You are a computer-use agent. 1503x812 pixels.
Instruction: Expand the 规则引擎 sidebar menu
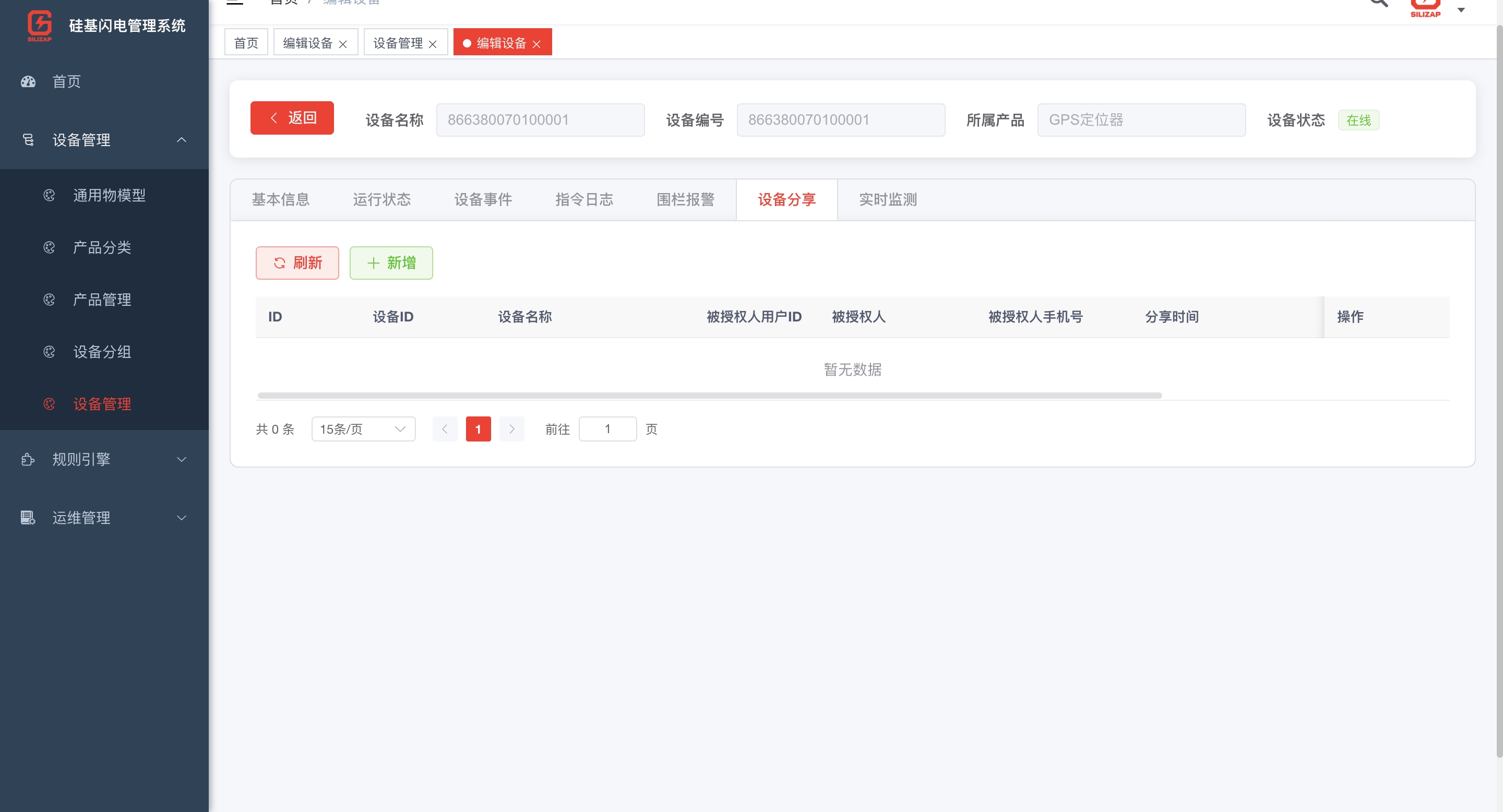(182, 460)
